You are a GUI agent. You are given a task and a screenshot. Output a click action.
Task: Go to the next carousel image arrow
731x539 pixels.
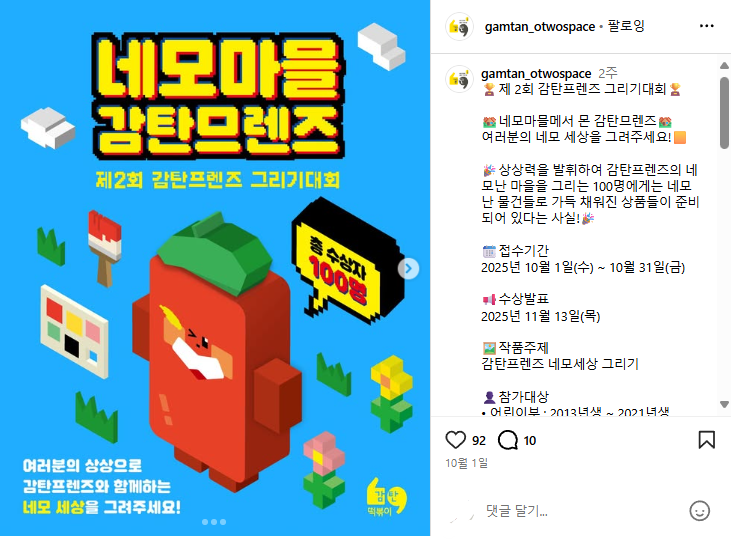tap(408, 269)
